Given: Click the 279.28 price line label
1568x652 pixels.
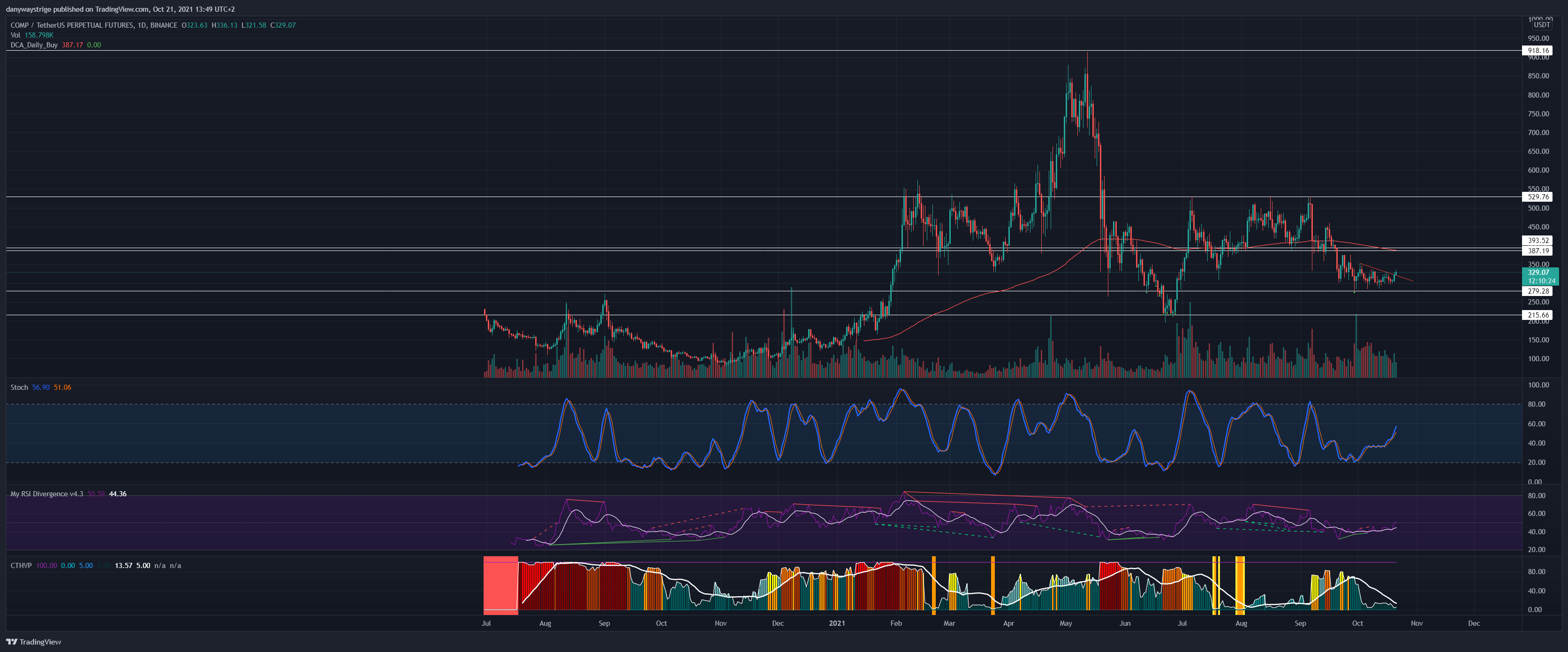Looking at the screenshot, I should [x=1538, y=291].
